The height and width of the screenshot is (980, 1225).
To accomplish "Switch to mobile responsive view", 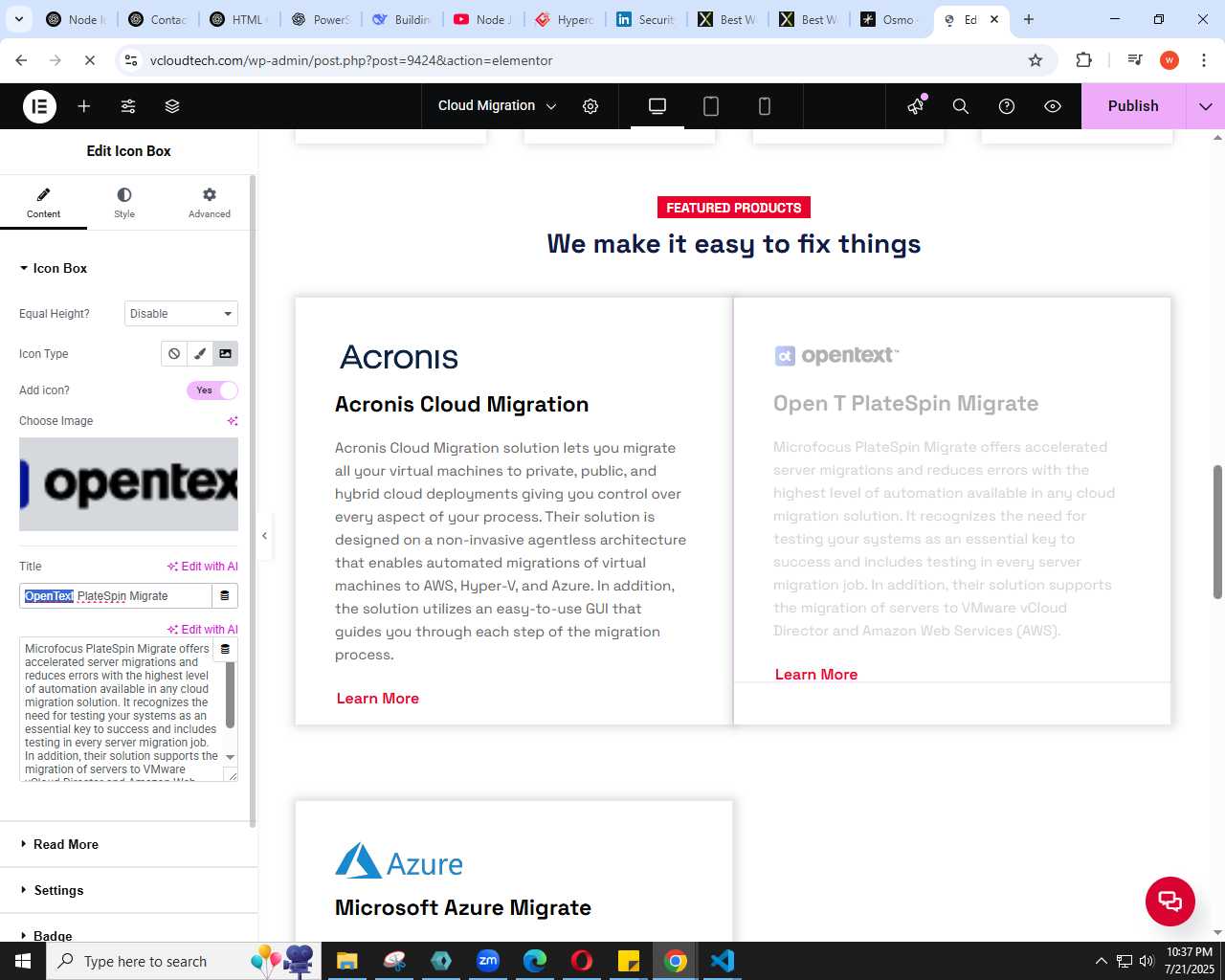I will [x=765, y=106].
